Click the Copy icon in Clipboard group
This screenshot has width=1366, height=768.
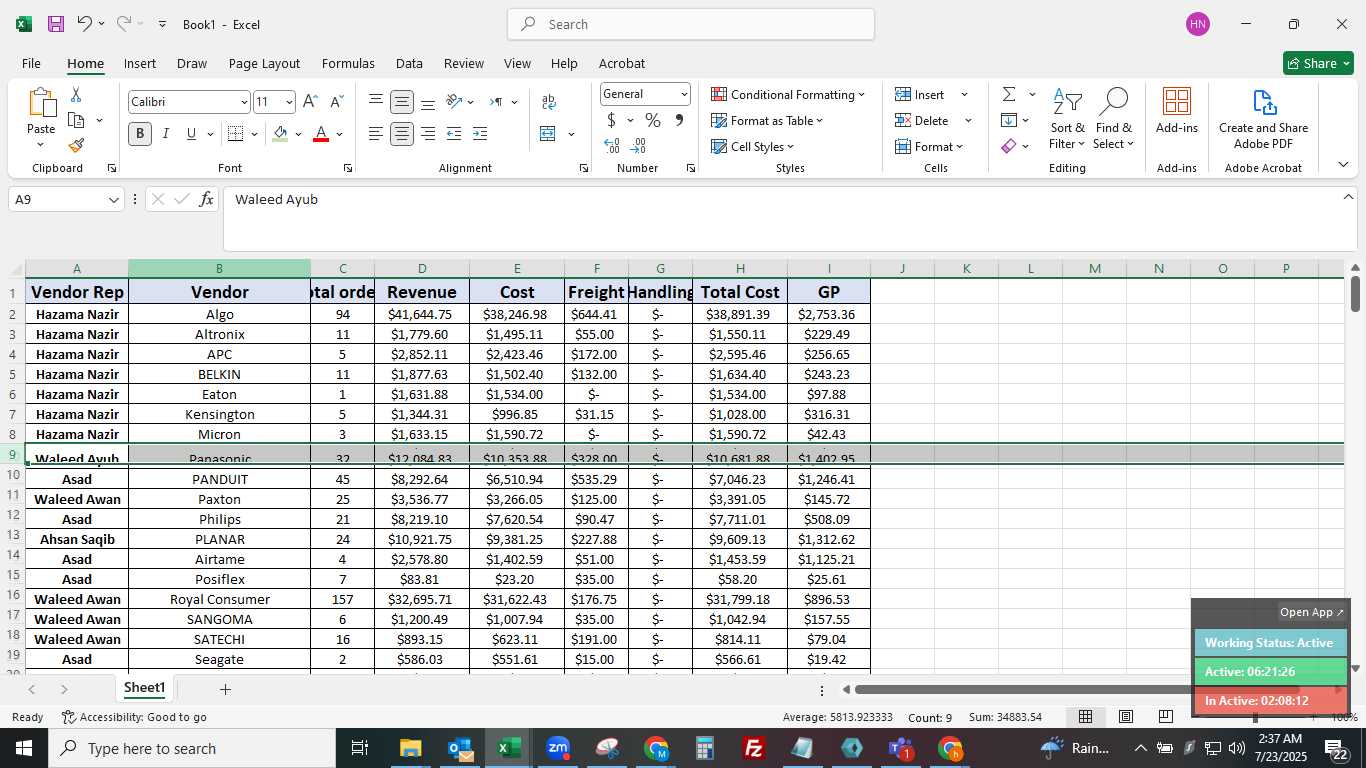tap(76, 120)
